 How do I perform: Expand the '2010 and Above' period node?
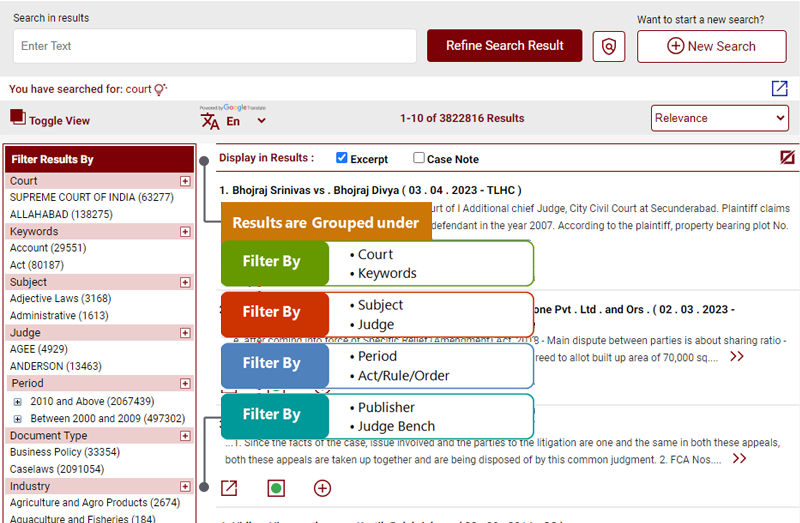point(17,401)
